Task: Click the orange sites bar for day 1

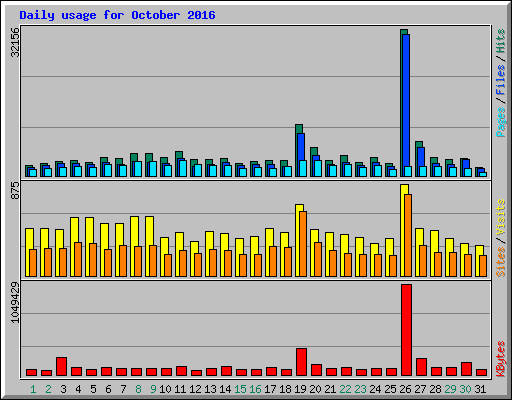Action: pos(33,263)
